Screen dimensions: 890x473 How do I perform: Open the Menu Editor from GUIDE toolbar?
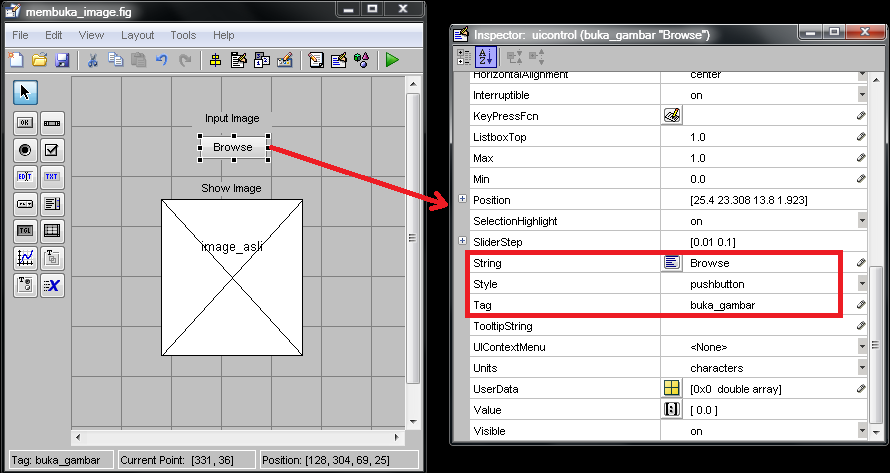pos(238,60)
